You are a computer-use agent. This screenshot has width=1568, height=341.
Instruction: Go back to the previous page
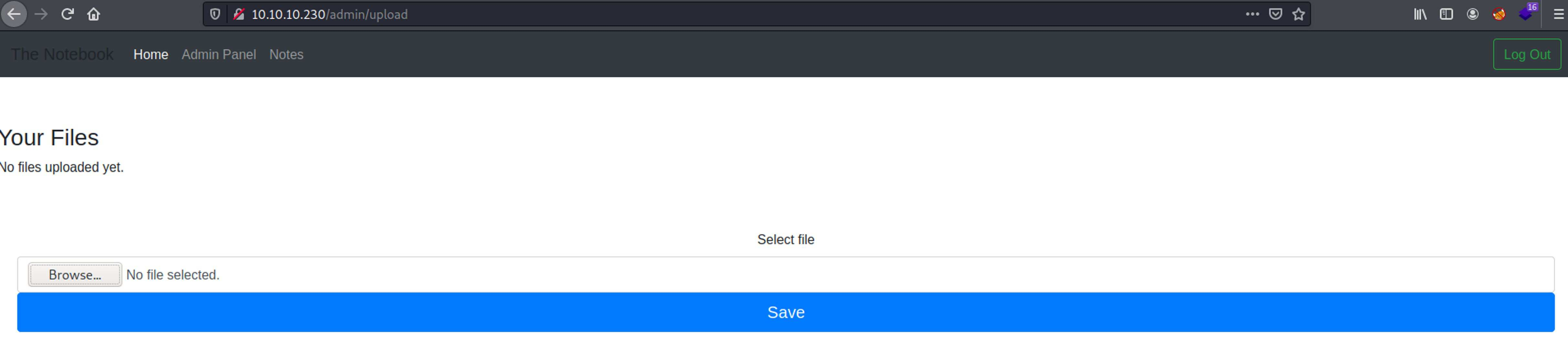tap(14, 14)
